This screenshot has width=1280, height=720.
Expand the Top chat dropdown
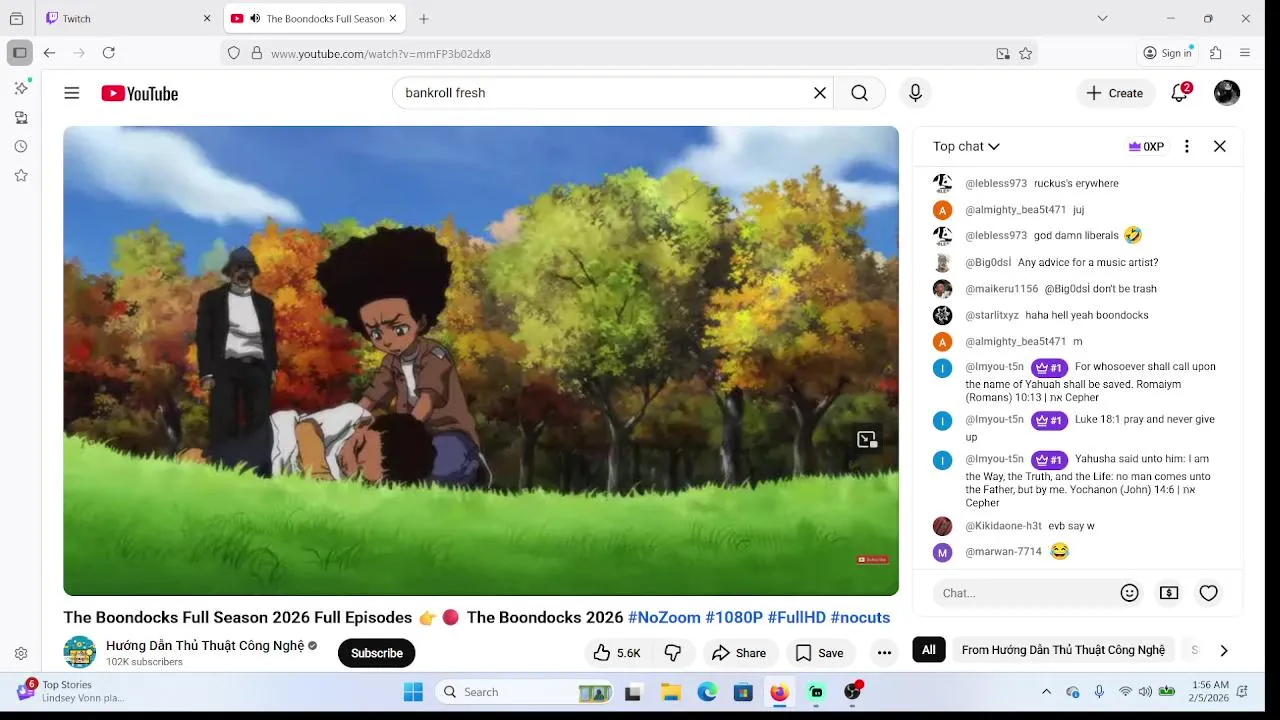point(966,146)
